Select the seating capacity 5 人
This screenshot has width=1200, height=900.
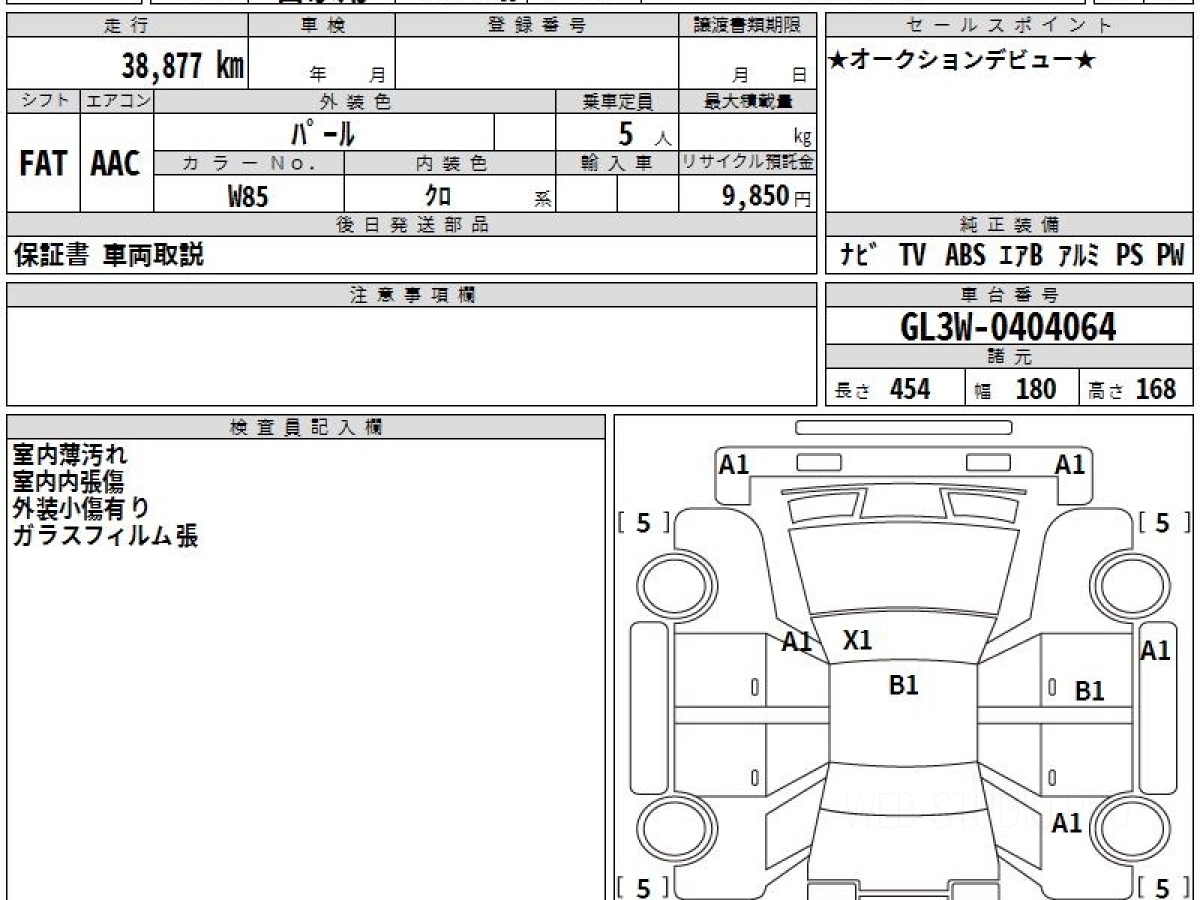pos(643,133)
